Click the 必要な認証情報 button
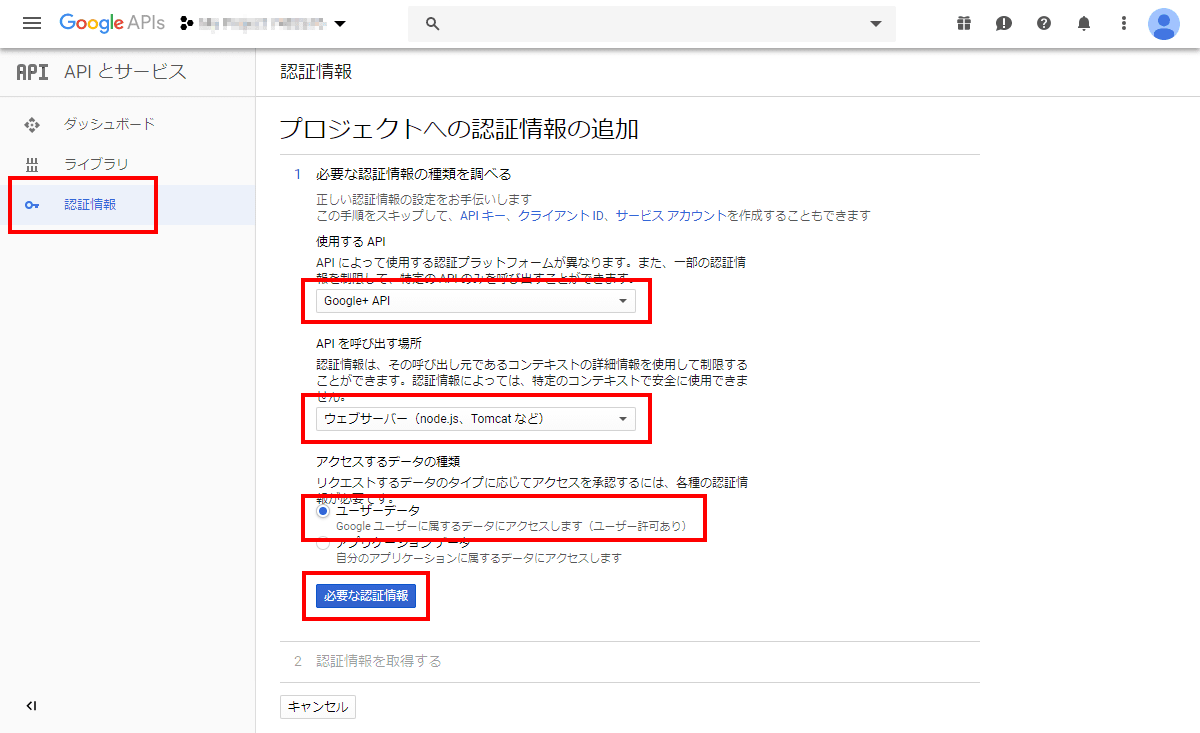 (366, 596)
